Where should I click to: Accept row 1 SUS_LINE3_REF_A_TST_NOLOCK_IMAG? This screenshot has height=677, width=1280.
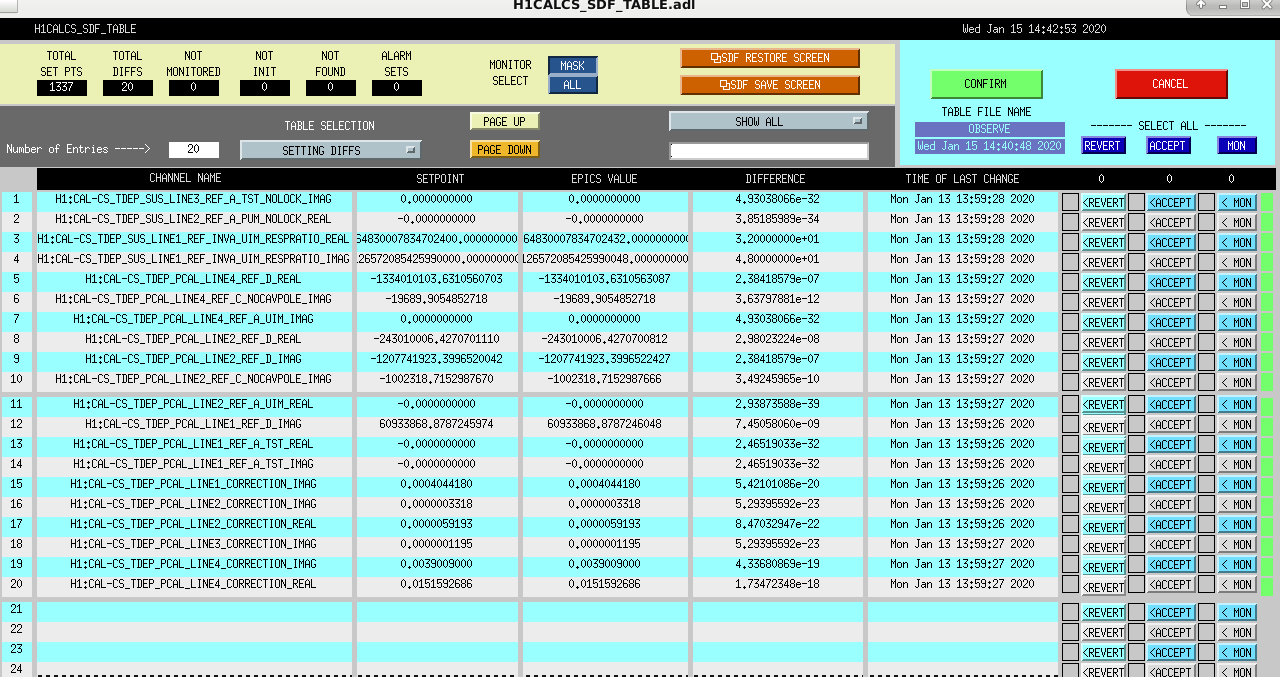pyautogui.click(x=1171, y=202)
